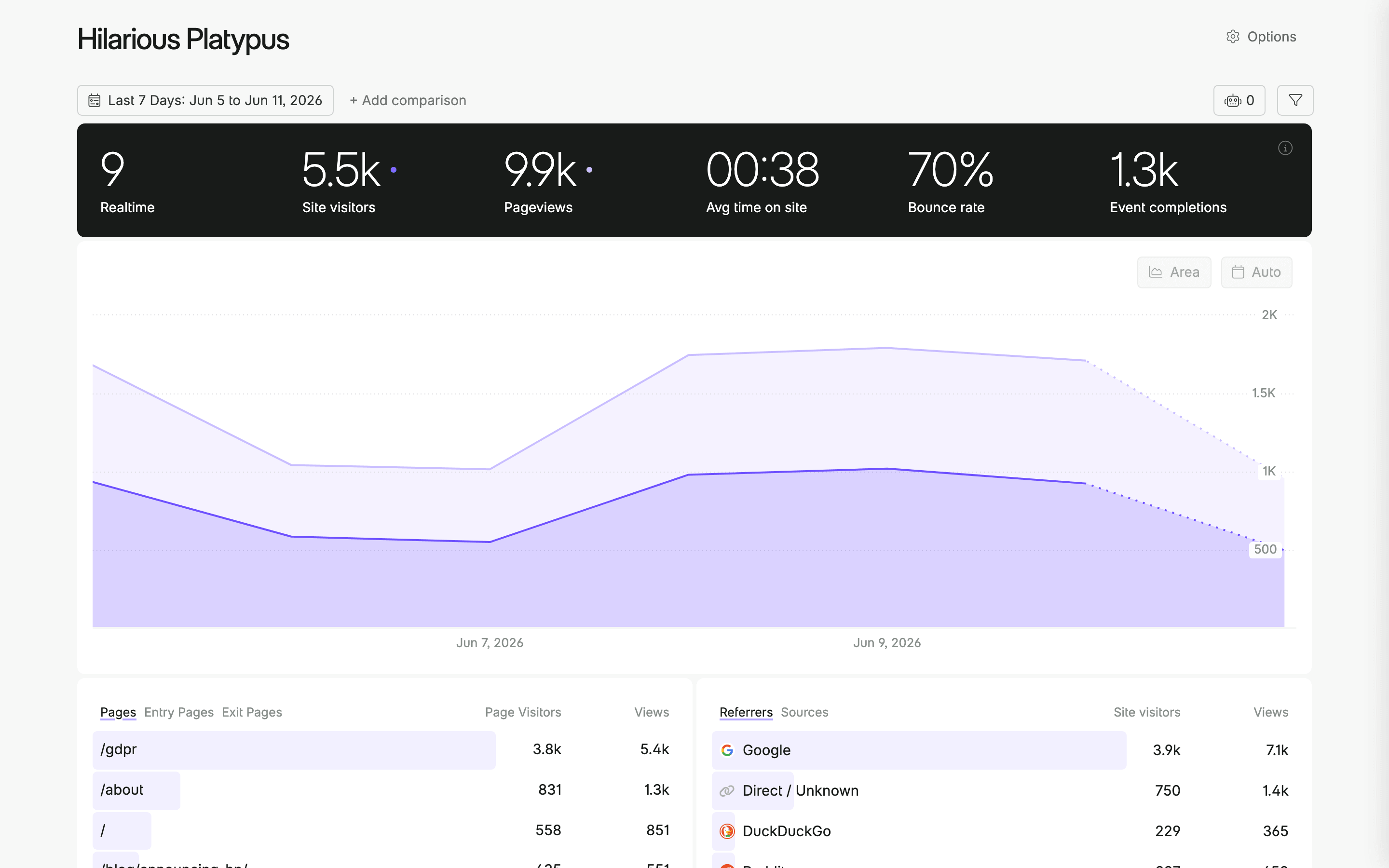Click the Jun 7, 2026 axis label

pyautogui.click(x=490, y=642)
